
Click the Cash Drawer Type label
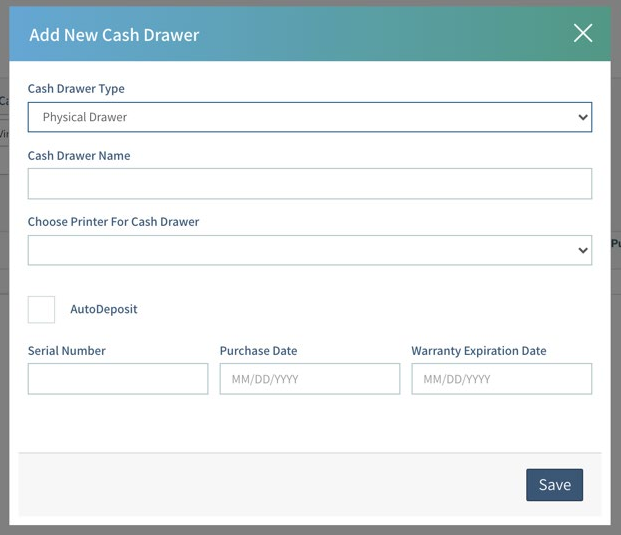click(x=76, y=89)
